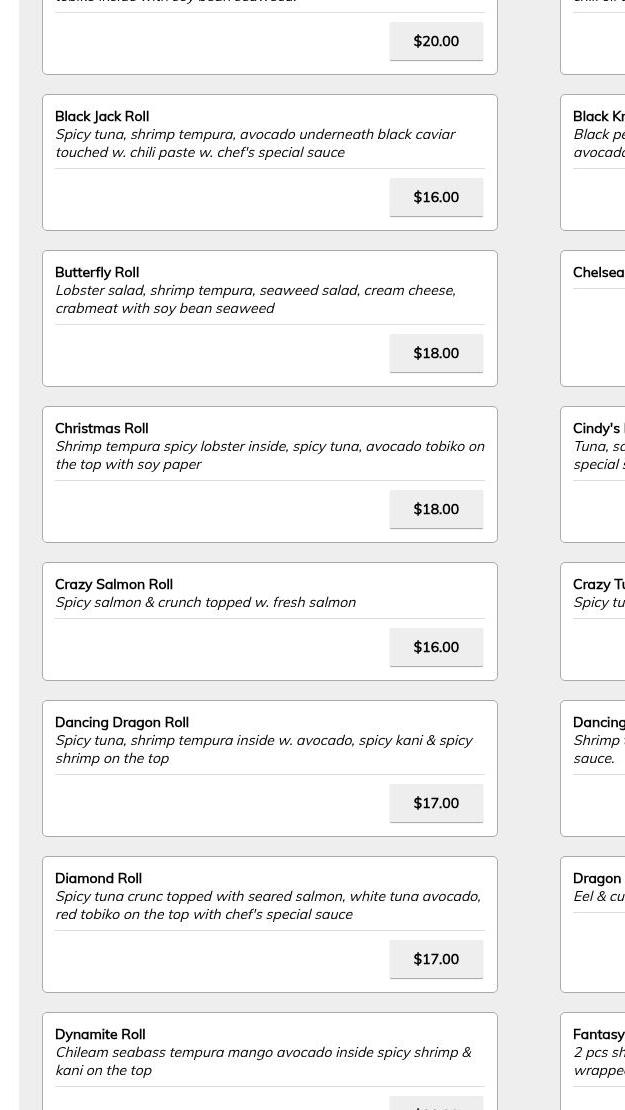Click the Butterfly Roll item name

coord(97,273)
